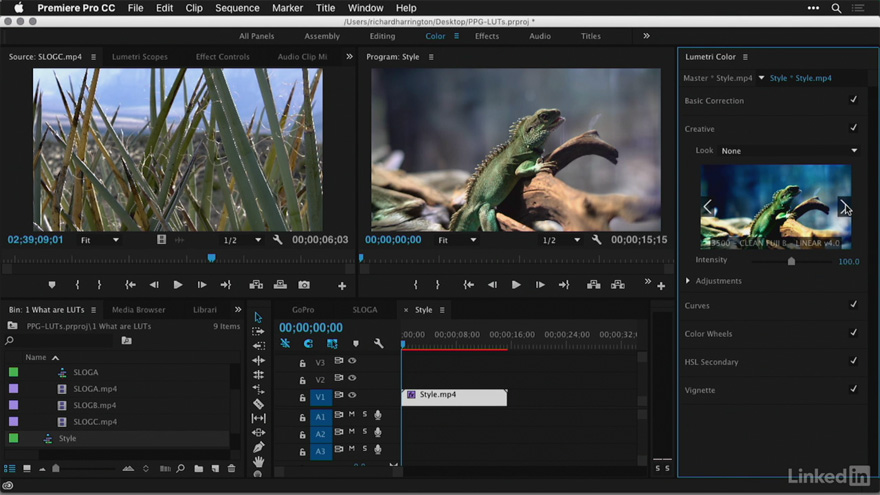Switch to Effects workspace
880x495 pixels.
[x=487, y=36]
